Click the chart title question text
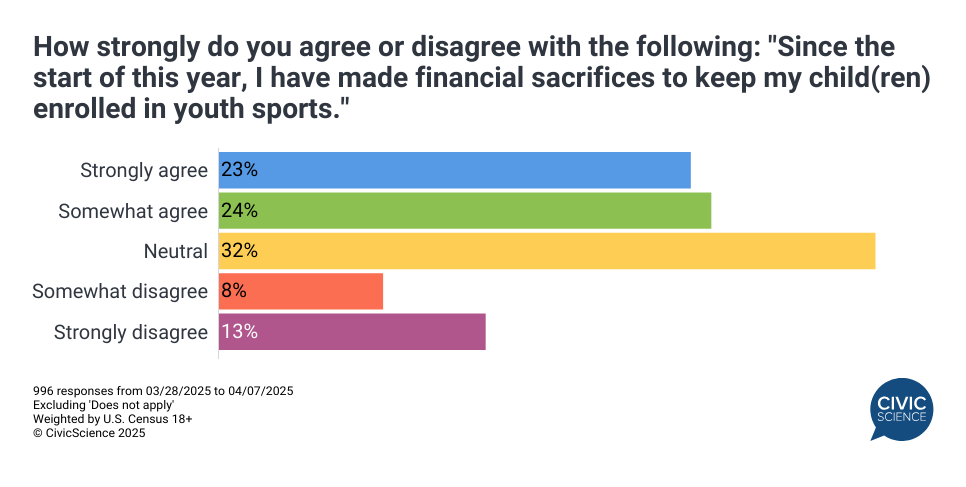Image resolution: width=966 pixels, height=487 pixels. pyautogui.click(x=480, y=77)
